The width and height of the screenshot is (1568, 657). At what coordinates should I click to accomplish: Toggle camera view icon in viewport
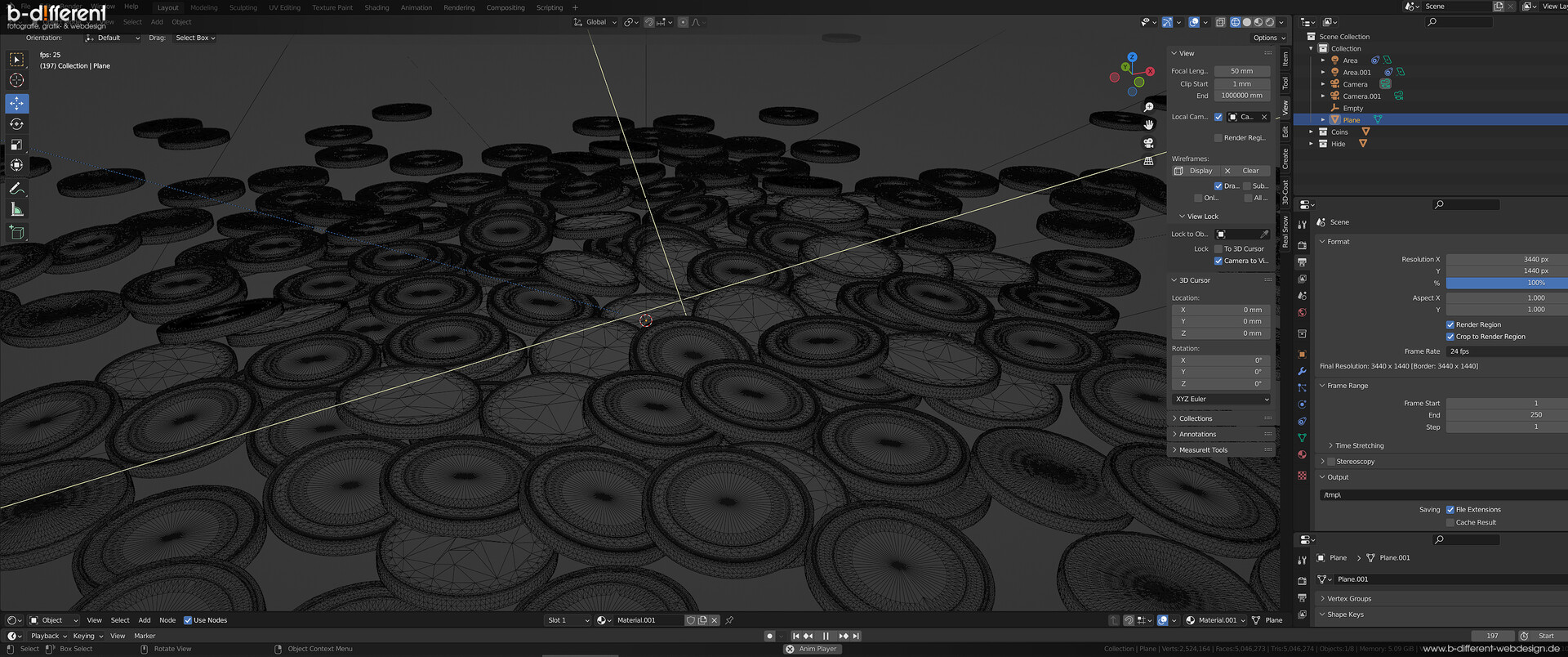(1148, 143)
